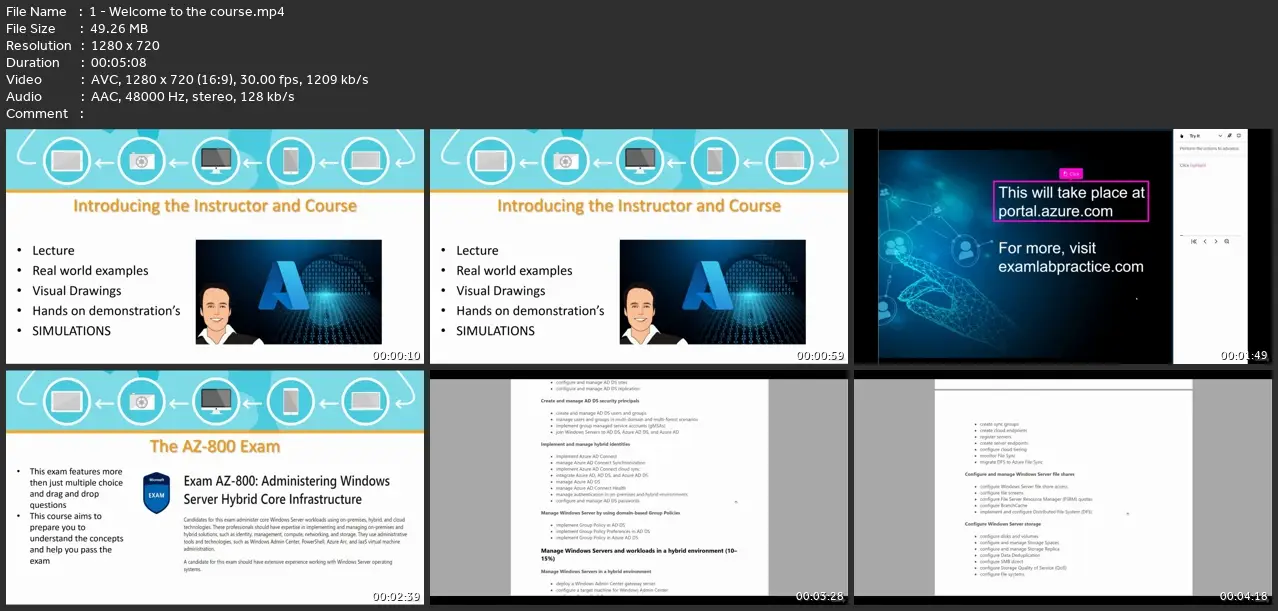Viewport: 1278px width, 611px height.
Task: Click the previous step arrow in simulation panel
Action: [x=1205, y=241]
